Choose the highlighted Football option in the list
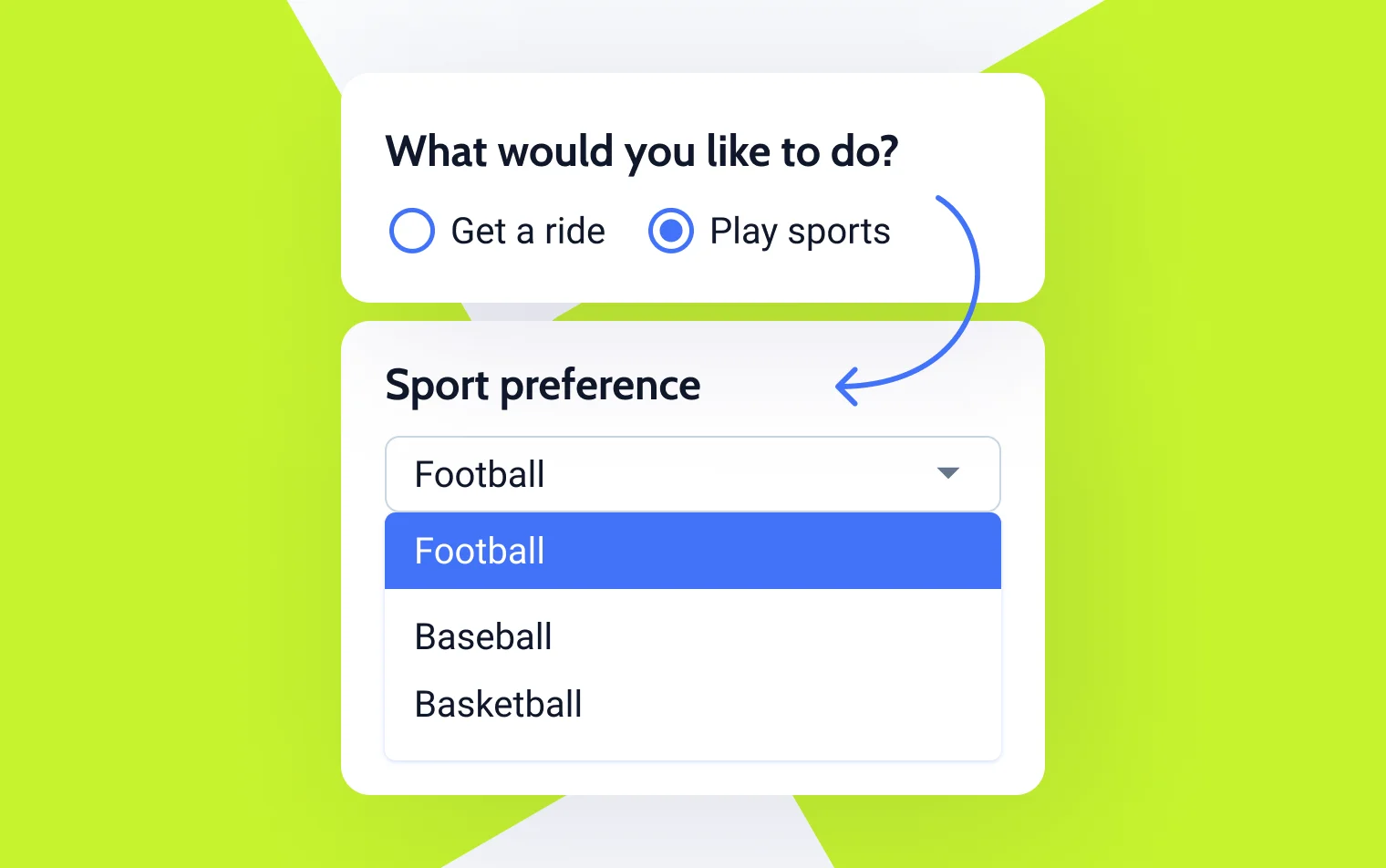 [x=480, y=552]
